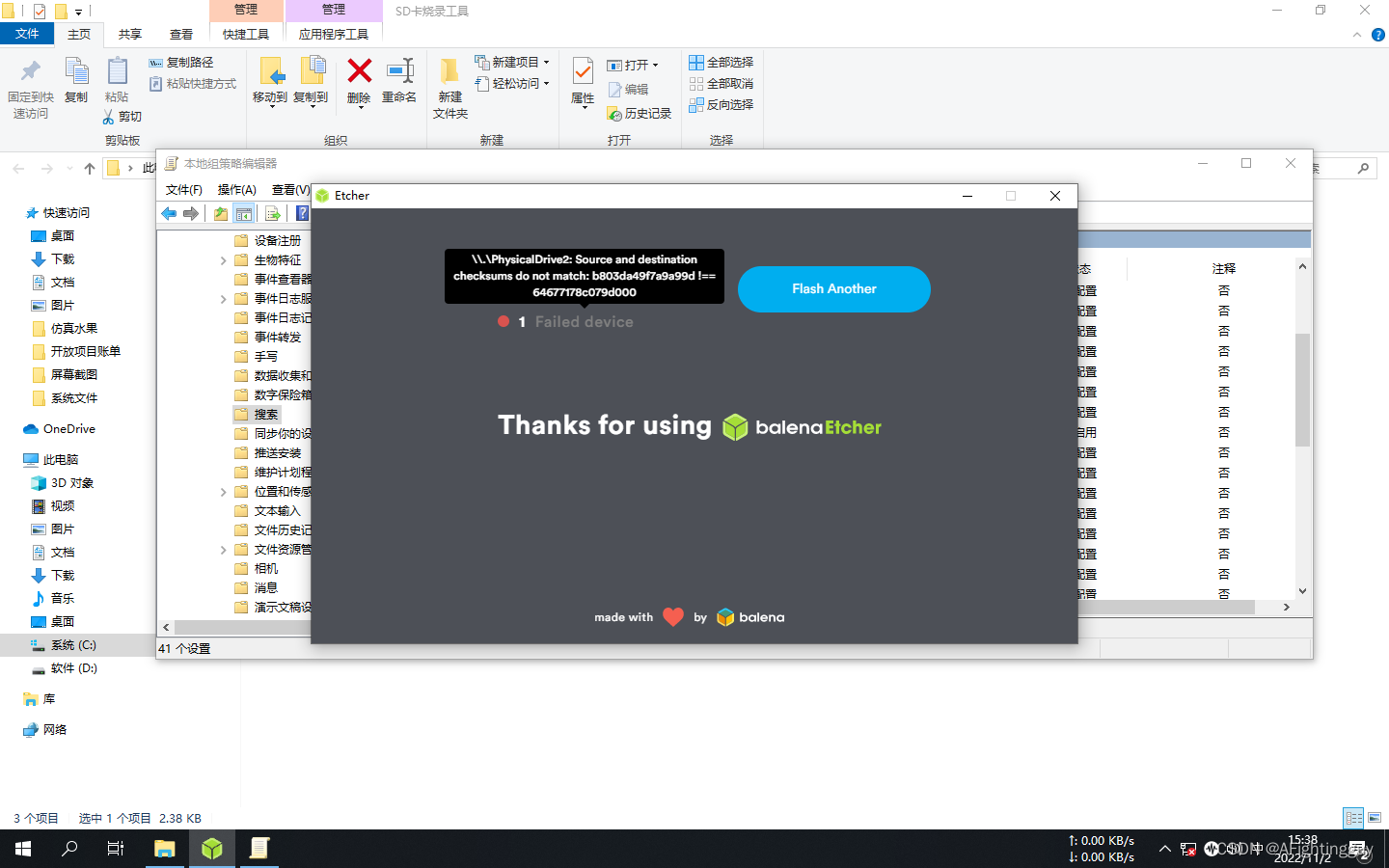Click 历史记录 in the ribbon

tap(639, 114)
